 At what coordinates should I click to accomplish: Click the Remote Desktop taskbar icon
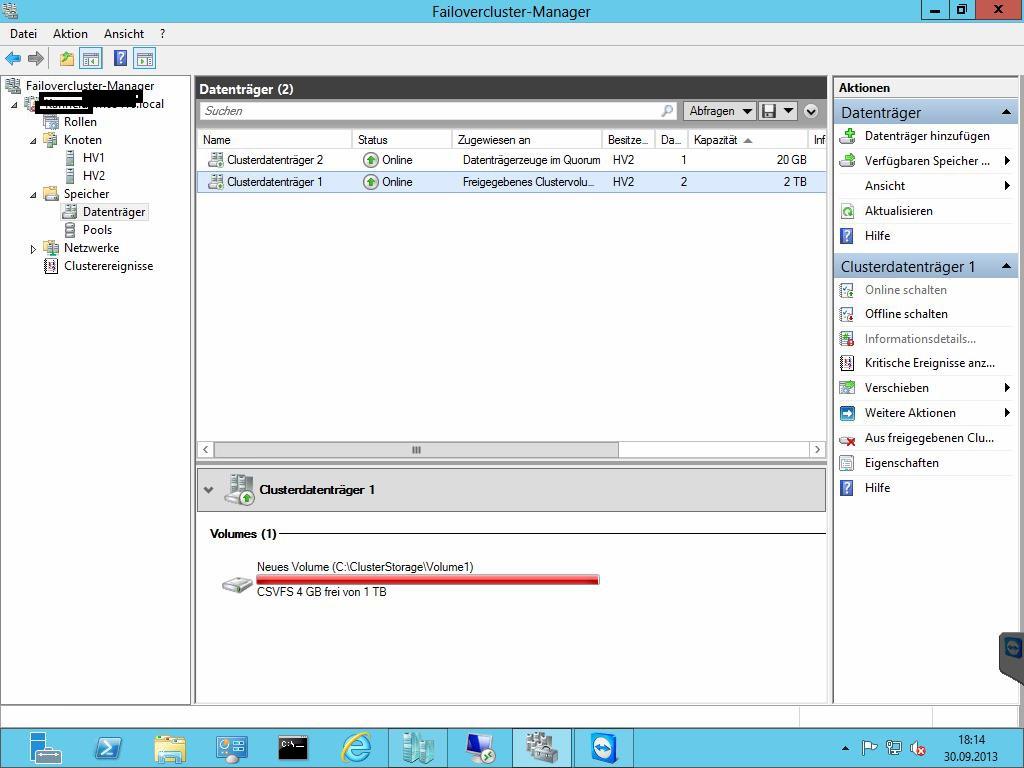click(481, 748)
